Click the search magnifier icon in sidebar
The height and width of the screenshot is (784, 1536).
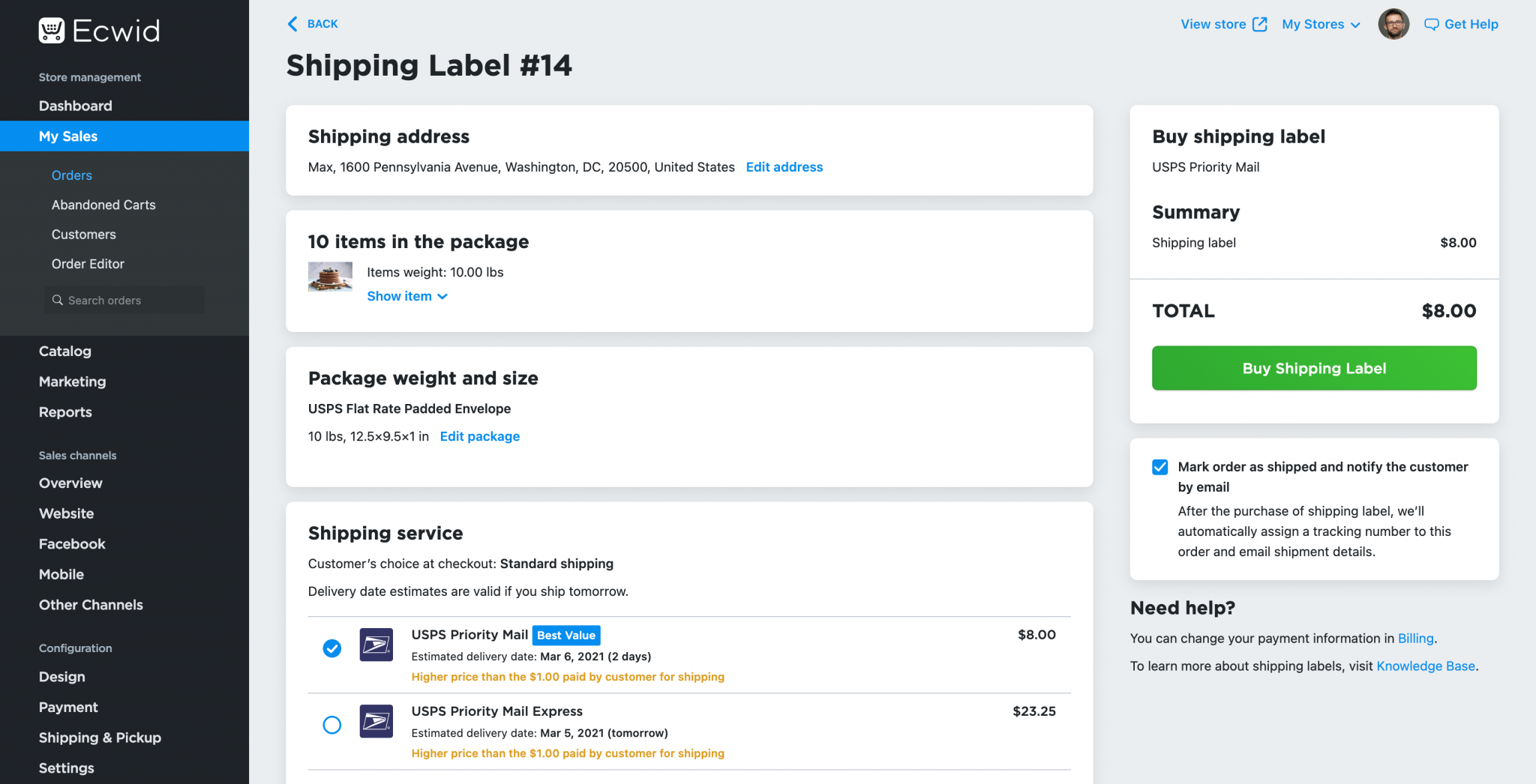pos(58,300)
